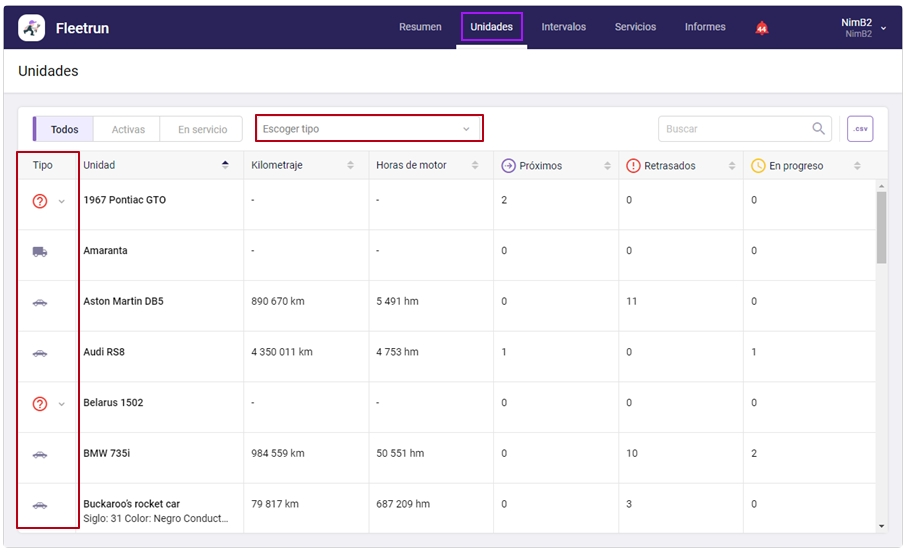Click the Retrasados exclamation icon
This screenshot has height=553, width=908.
click(633, 166)
